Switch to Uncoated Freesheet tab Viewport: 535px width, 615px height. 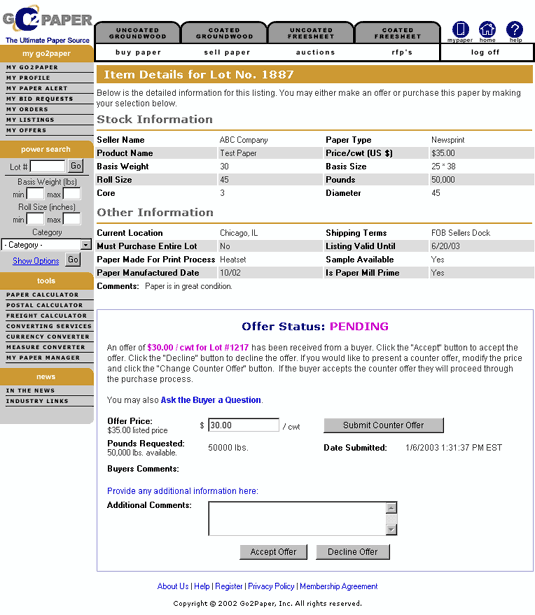tap(311, 33)
